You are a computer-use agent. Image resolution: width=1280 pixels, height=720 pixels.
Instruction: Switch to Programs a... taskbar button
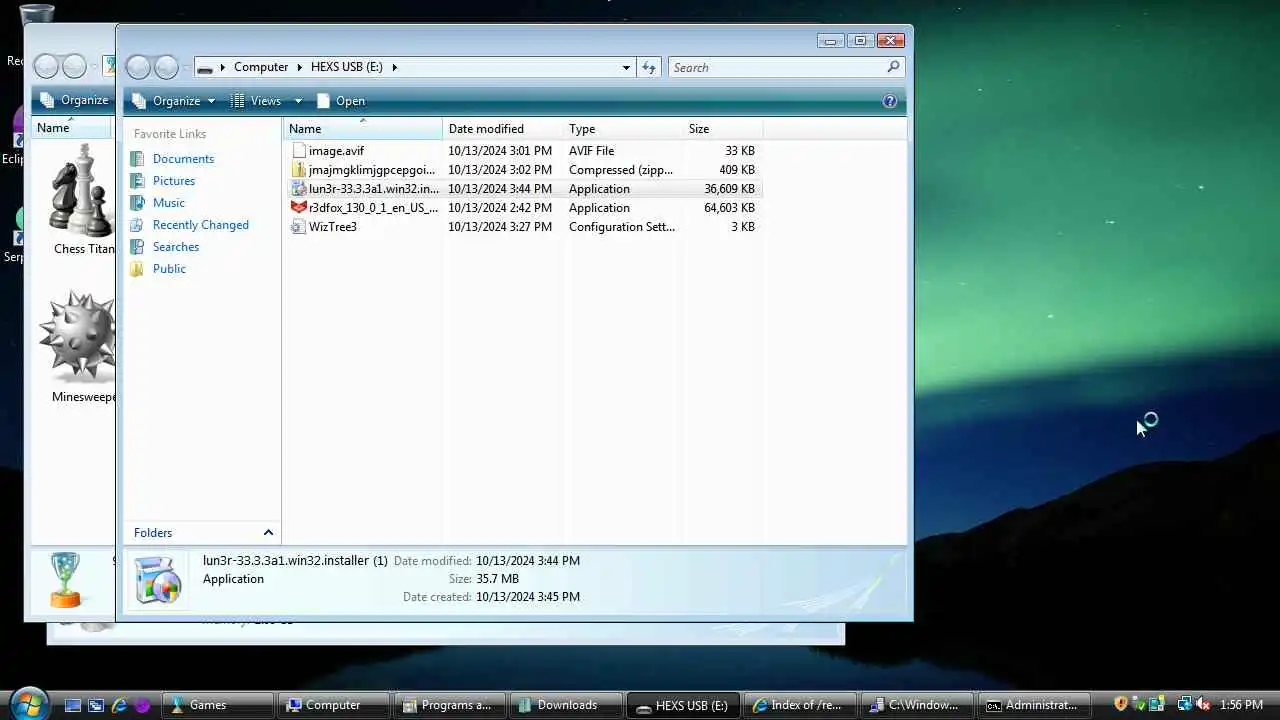coord(448,705)
